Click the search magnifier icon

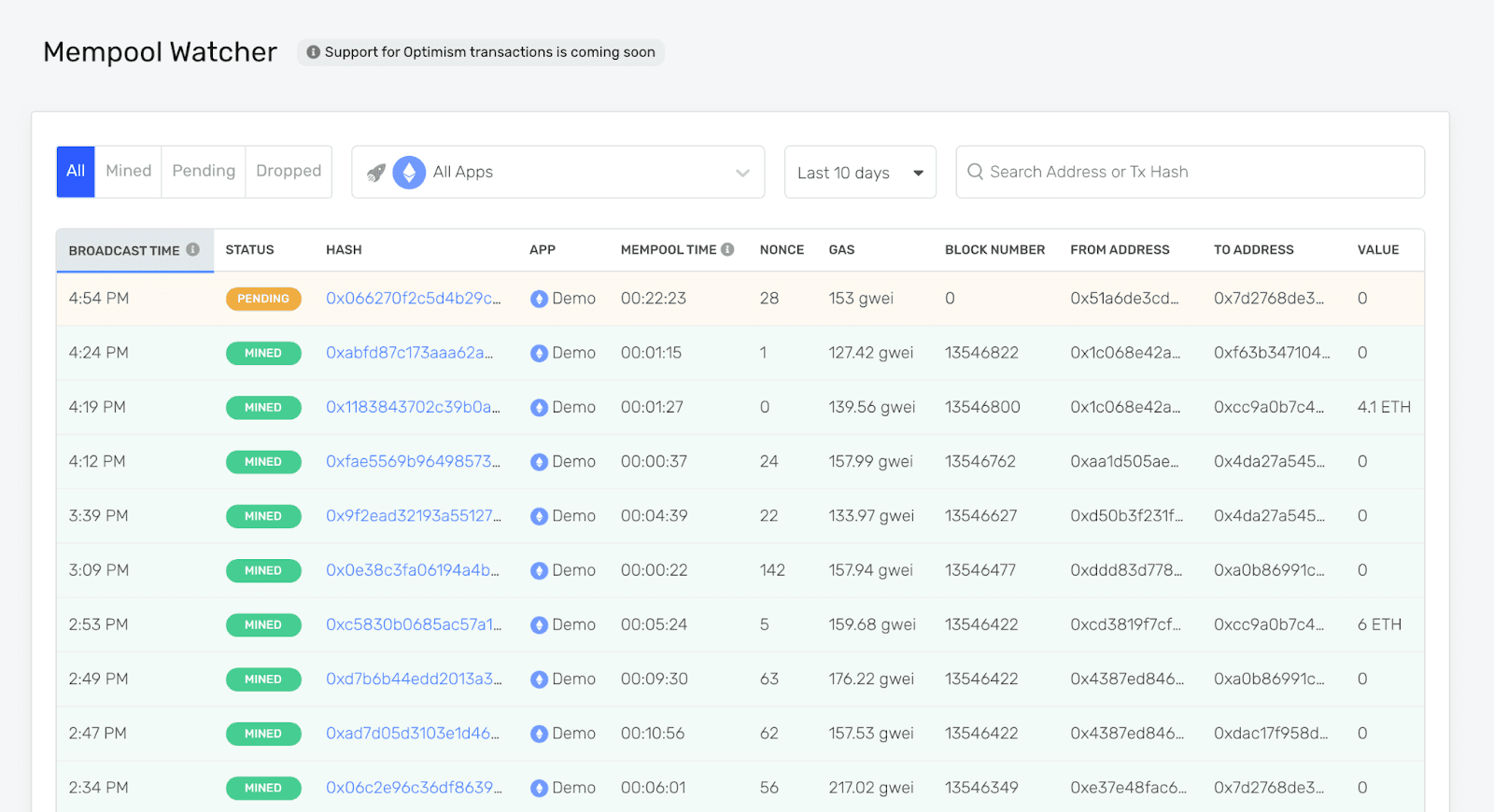[975, 172]
